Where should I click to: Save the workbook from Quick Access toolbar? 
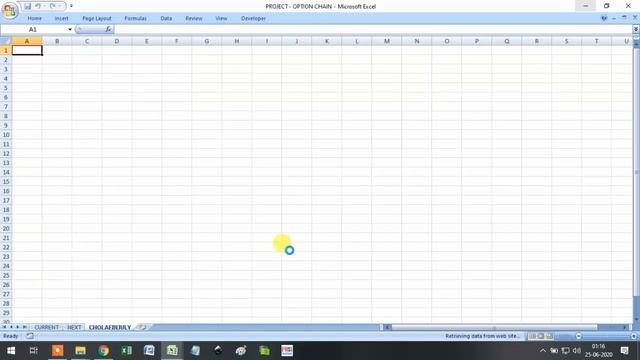click(x=27, y=6)
